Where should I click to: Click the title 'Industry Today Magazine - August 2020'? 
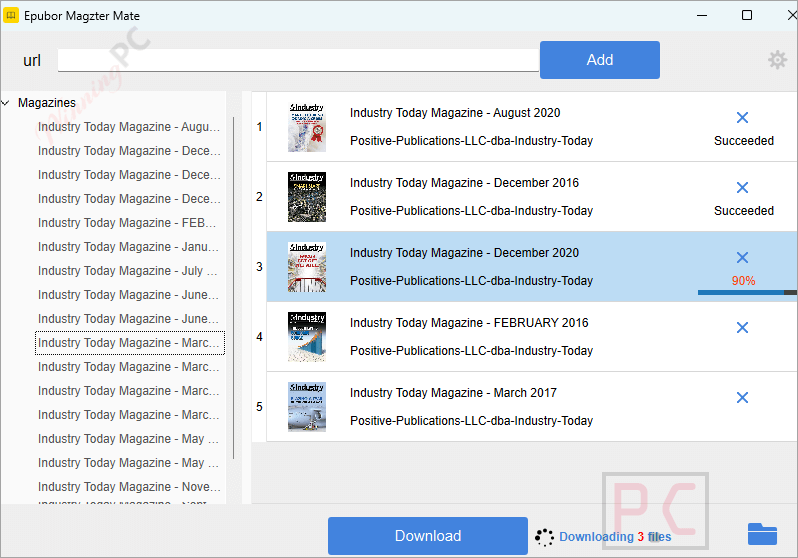[x=455, y=113]
